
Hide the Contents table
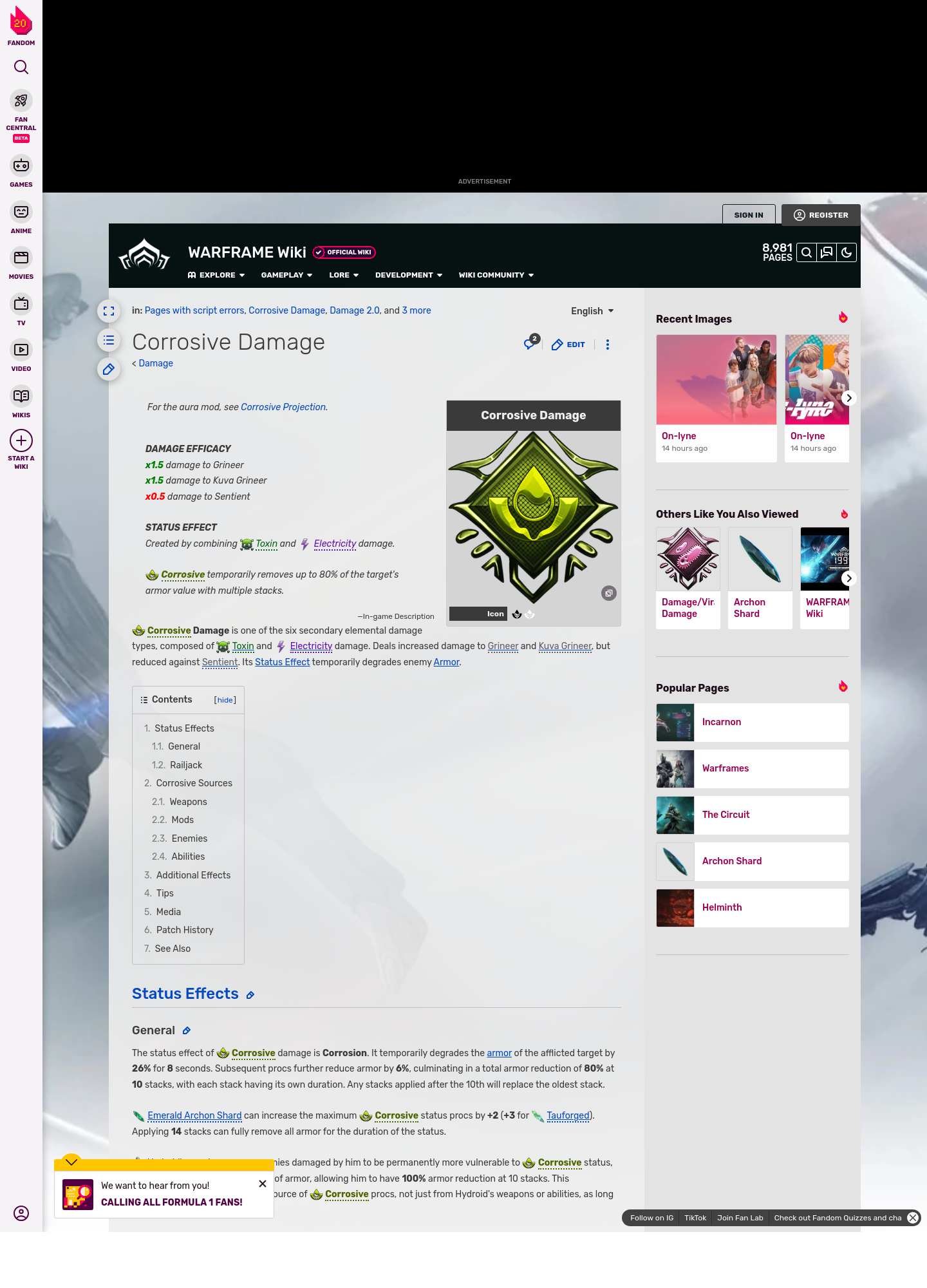225,700
